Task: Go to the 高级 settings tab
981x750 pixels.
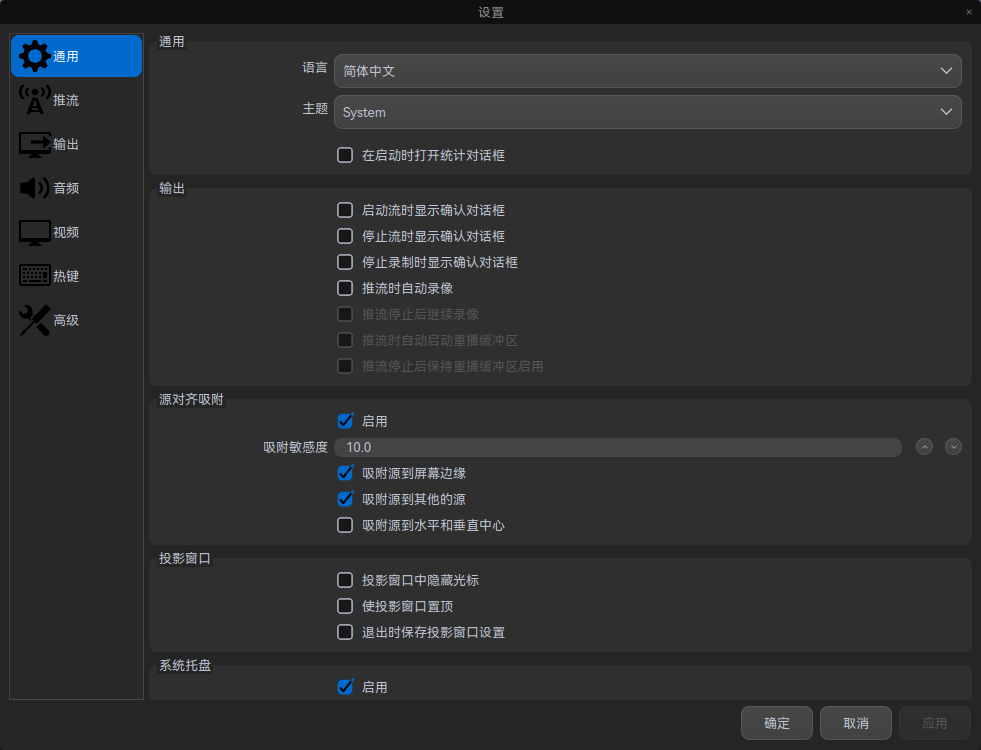Action: coord(76,320)
